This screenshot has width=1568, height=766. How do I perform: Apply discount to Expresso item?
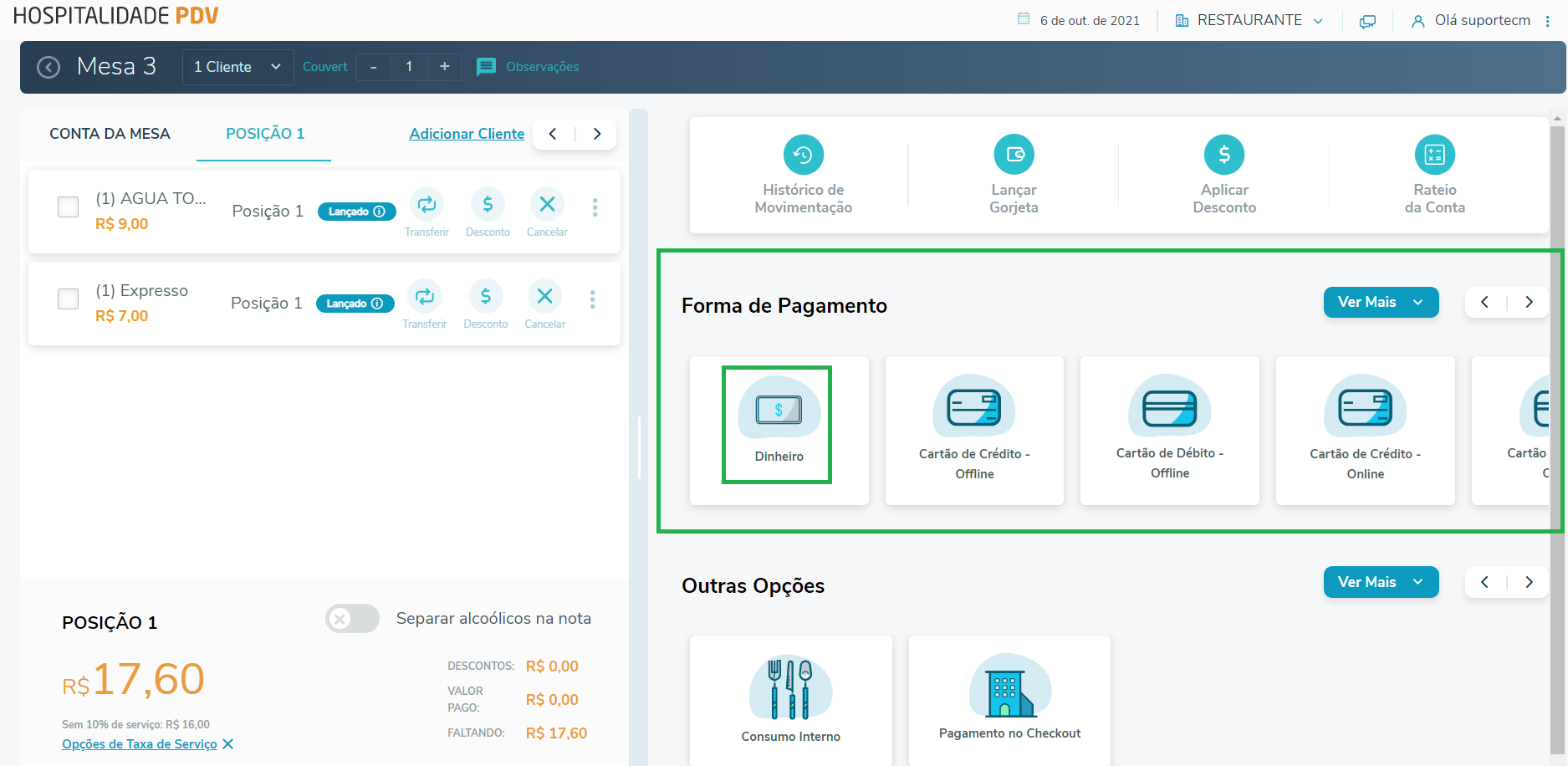pyautogui.click(x=486, y=304)
